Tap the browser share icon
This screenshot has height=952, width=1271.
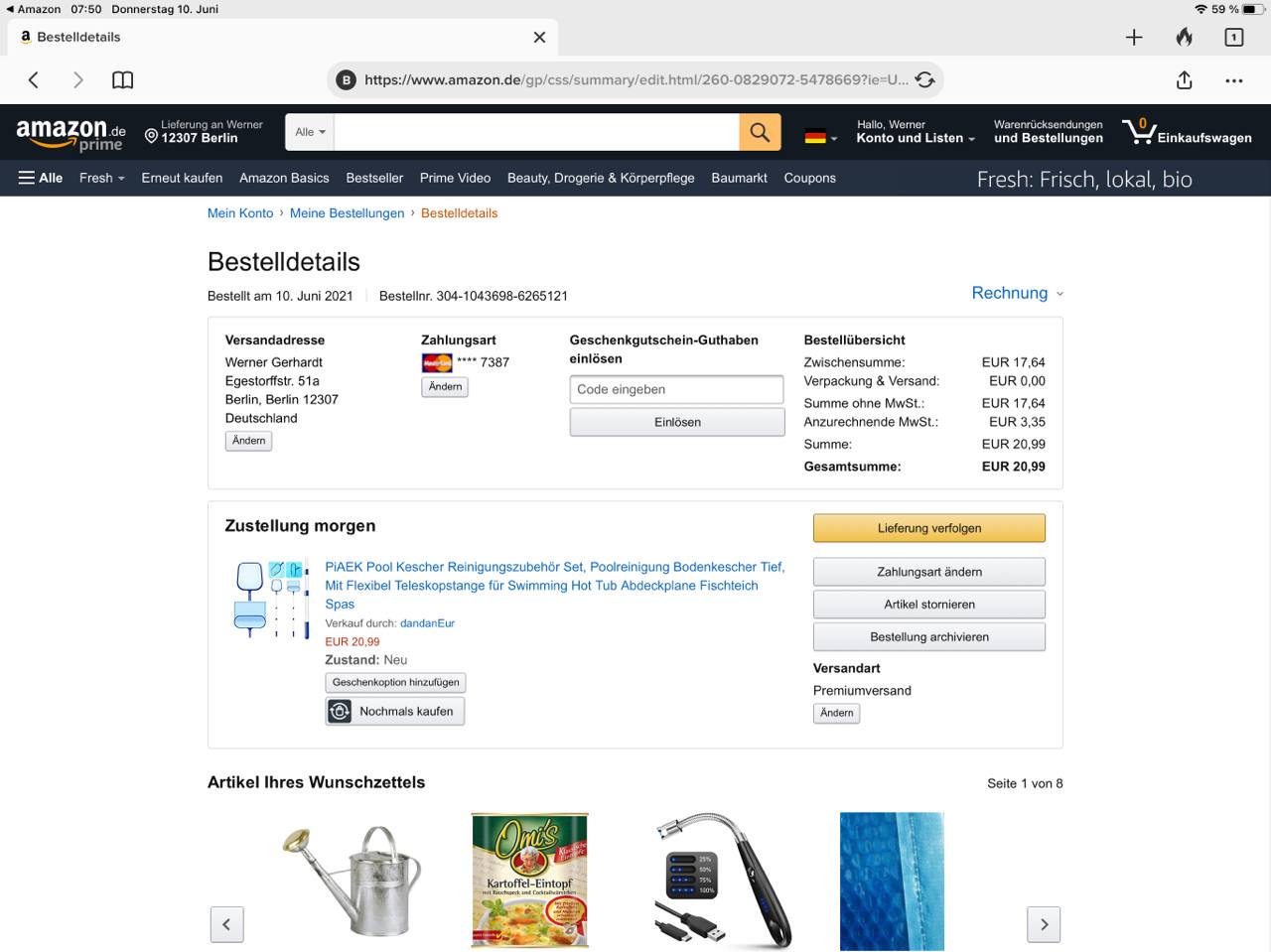tap(1184, 80)
